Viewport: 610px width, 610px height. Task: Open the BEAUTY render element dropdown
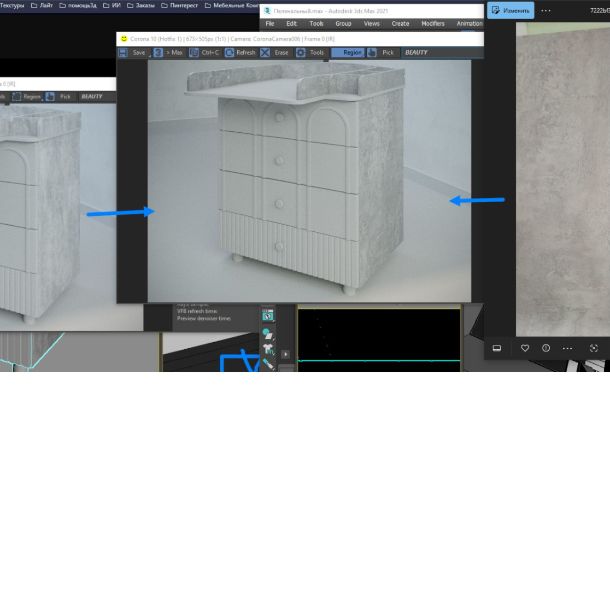coord(416,52)
